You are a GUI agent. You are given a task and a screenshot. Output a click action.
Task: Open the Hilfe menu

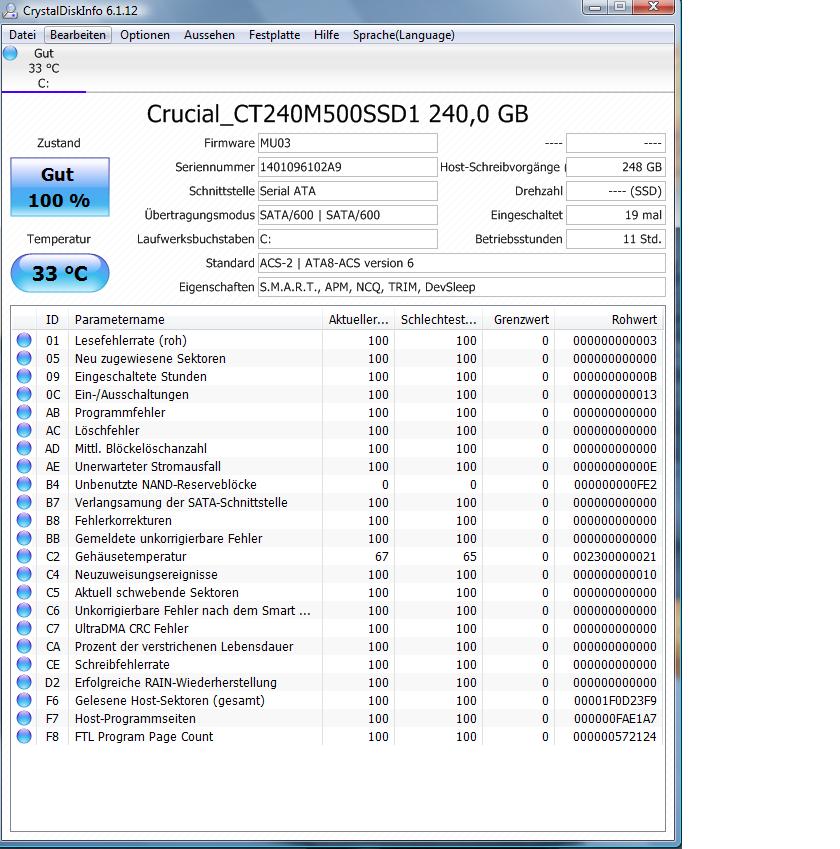pos(326,35)
